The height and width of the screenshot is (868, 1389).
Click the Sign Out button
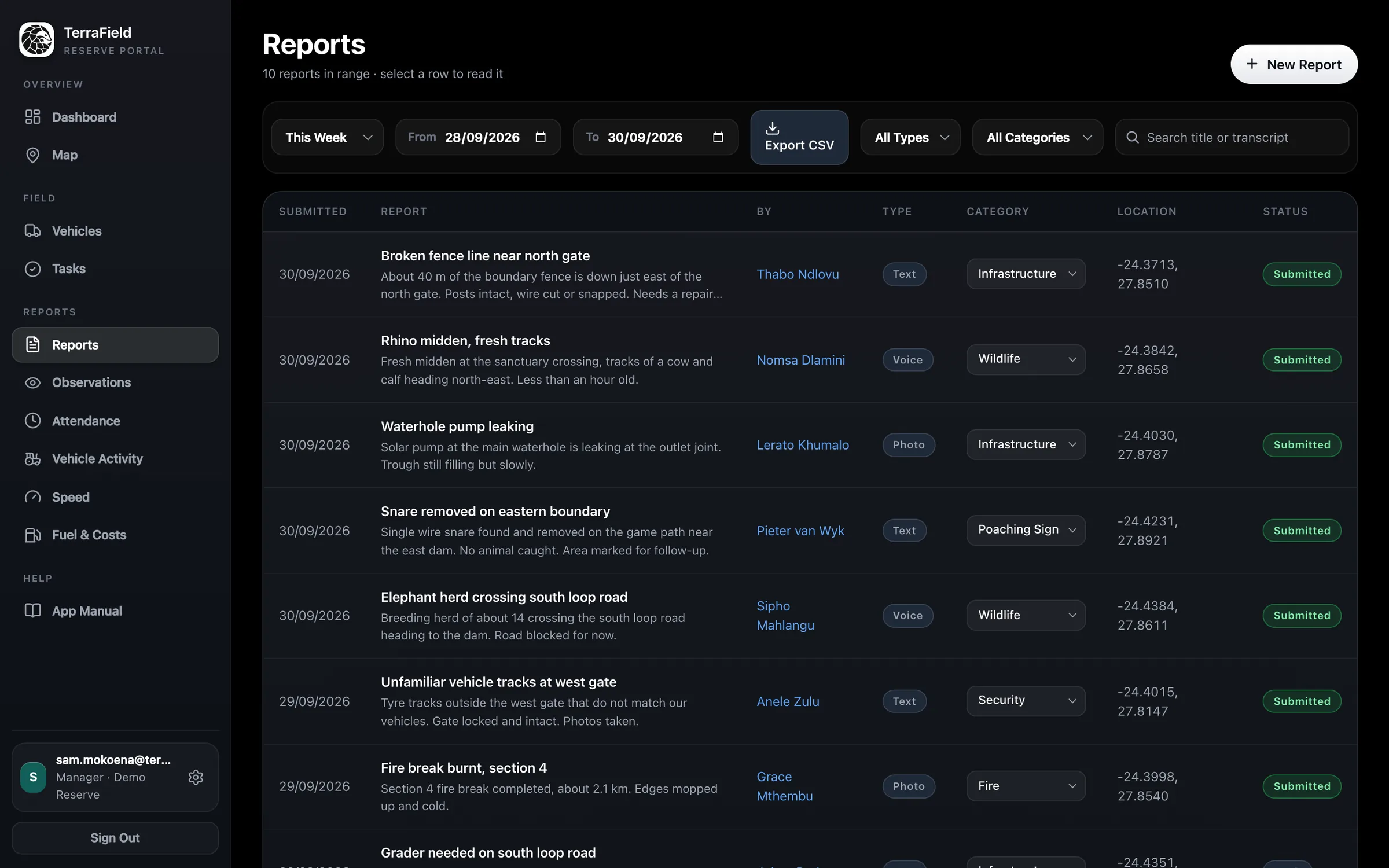(x=115, y=837)
